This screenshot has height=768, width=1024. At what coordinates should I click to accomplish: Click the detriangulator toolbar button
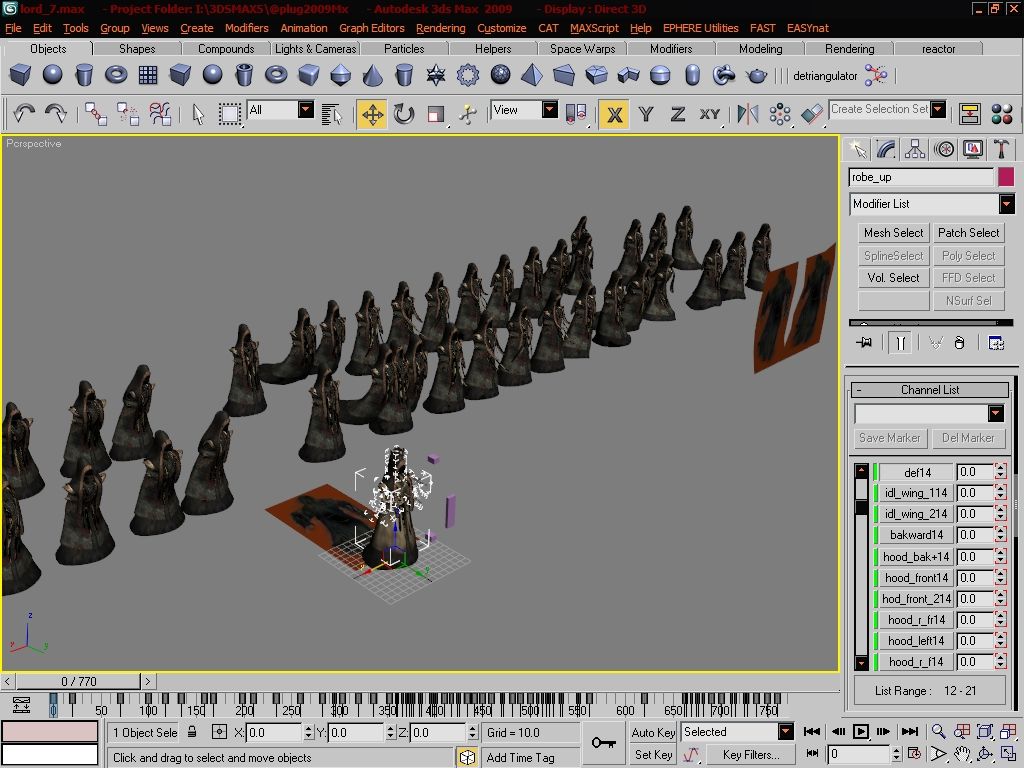click(825, 76)
